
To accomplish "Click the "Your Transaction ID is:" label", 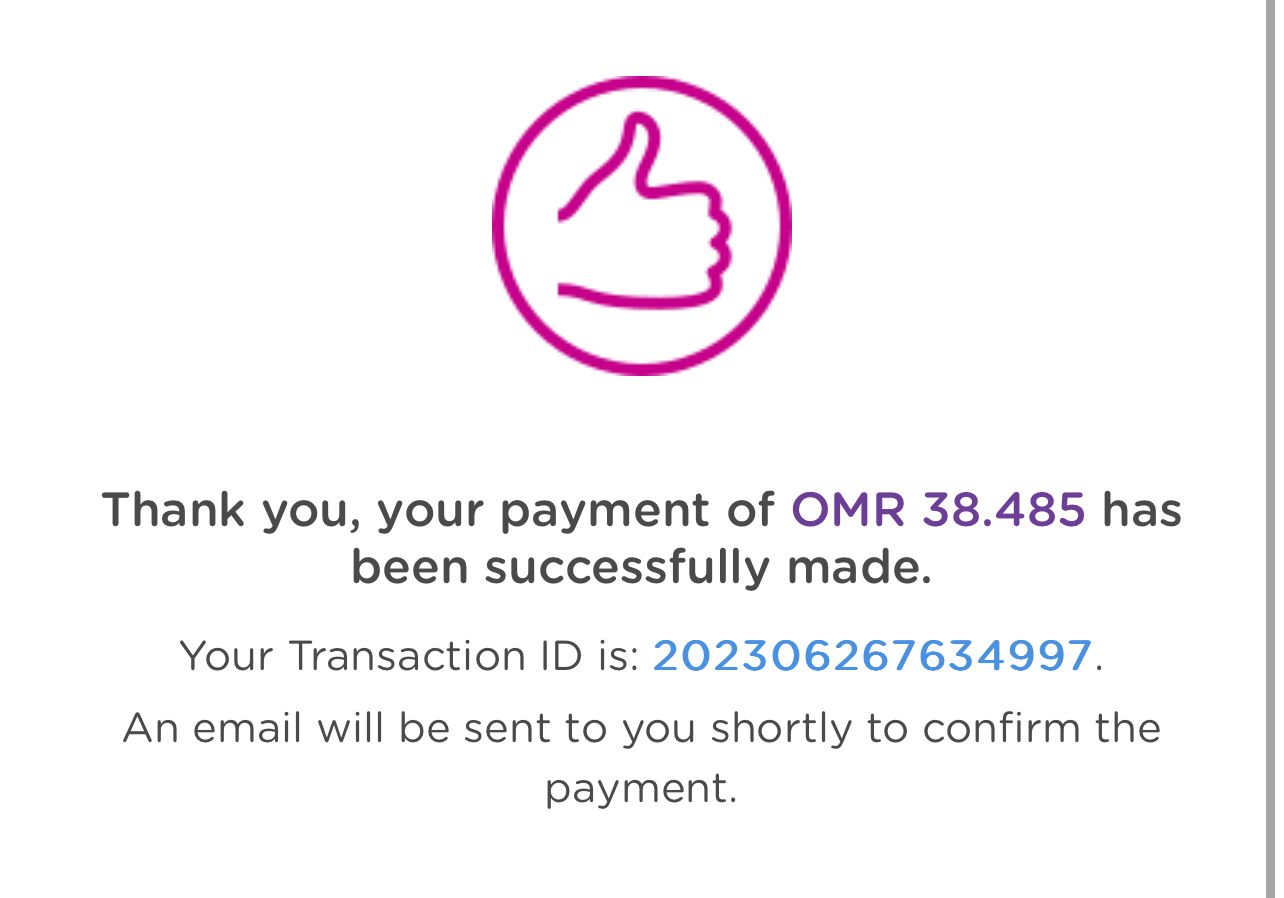I will (409, 656).
